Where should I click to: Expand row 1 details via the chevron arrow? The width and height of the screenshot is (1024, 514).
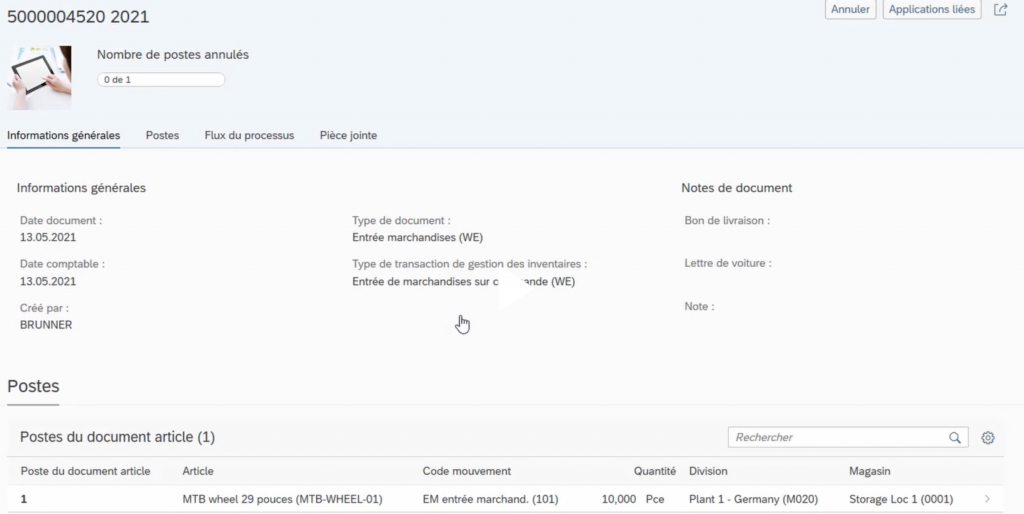pyautogui.click(x=988, y=499)
